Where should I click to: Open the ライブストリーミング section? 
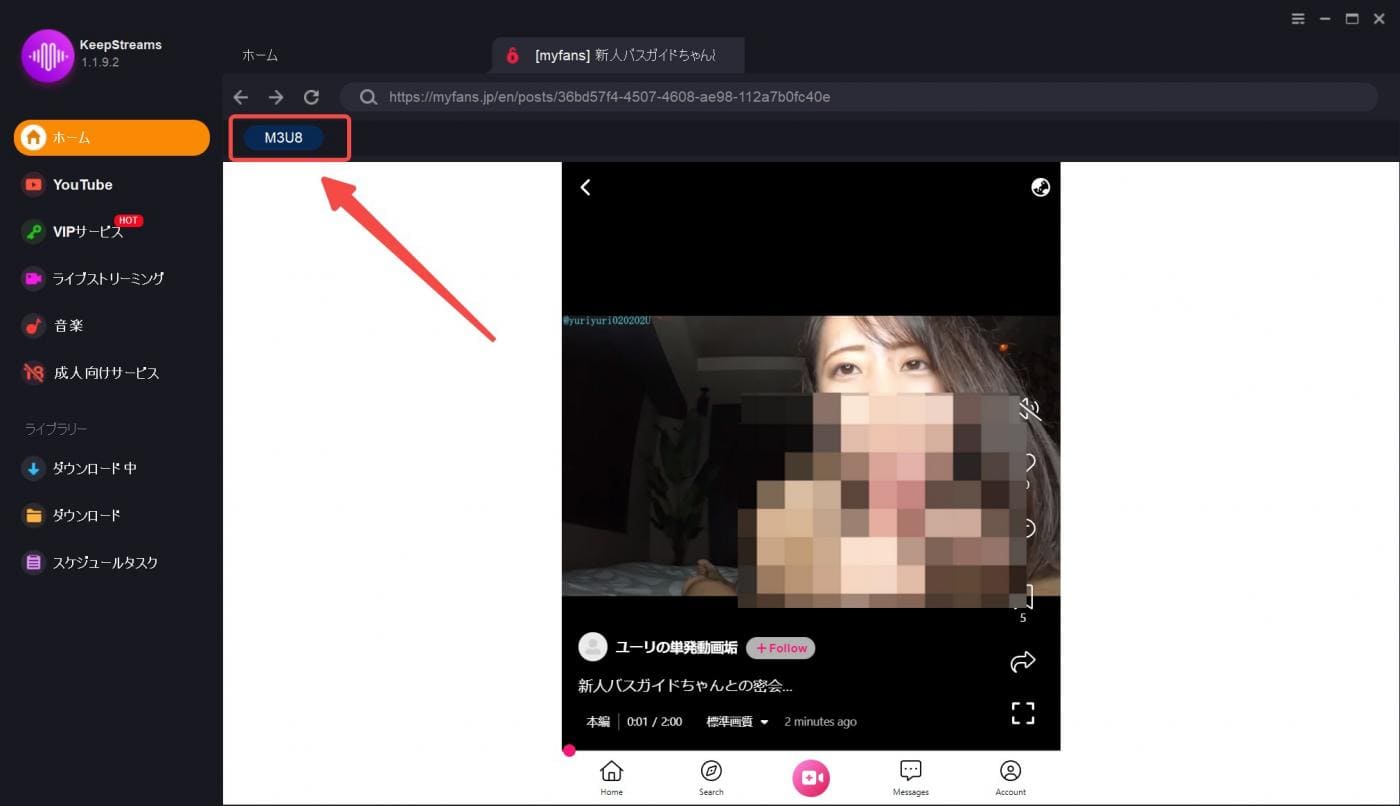tap(105, 278)
